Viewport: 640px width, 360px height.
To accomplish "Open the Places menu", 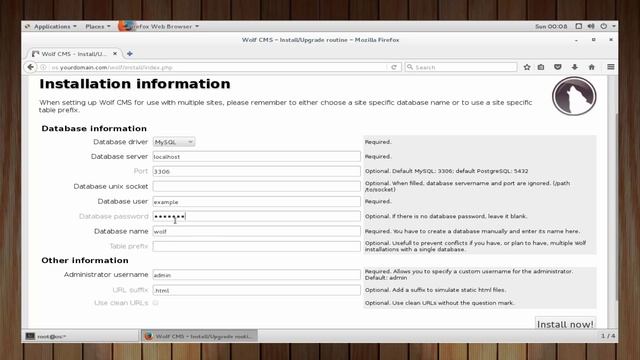I will point(98,27).
